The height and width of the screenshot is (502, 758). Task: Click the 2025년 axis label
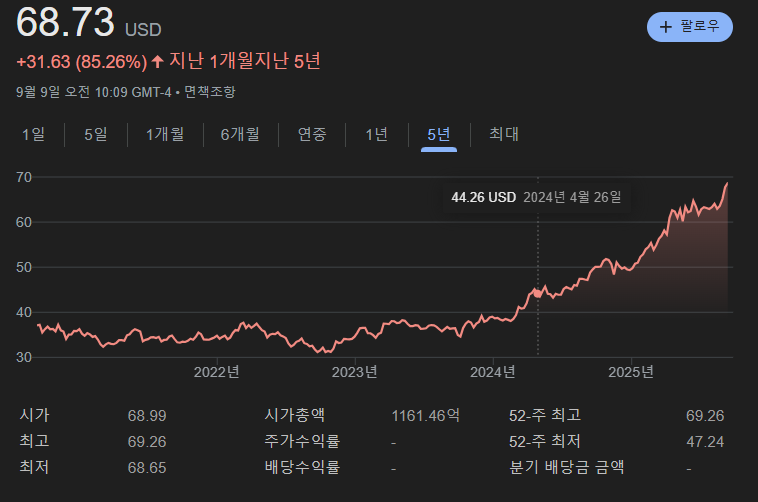[631, 372]
